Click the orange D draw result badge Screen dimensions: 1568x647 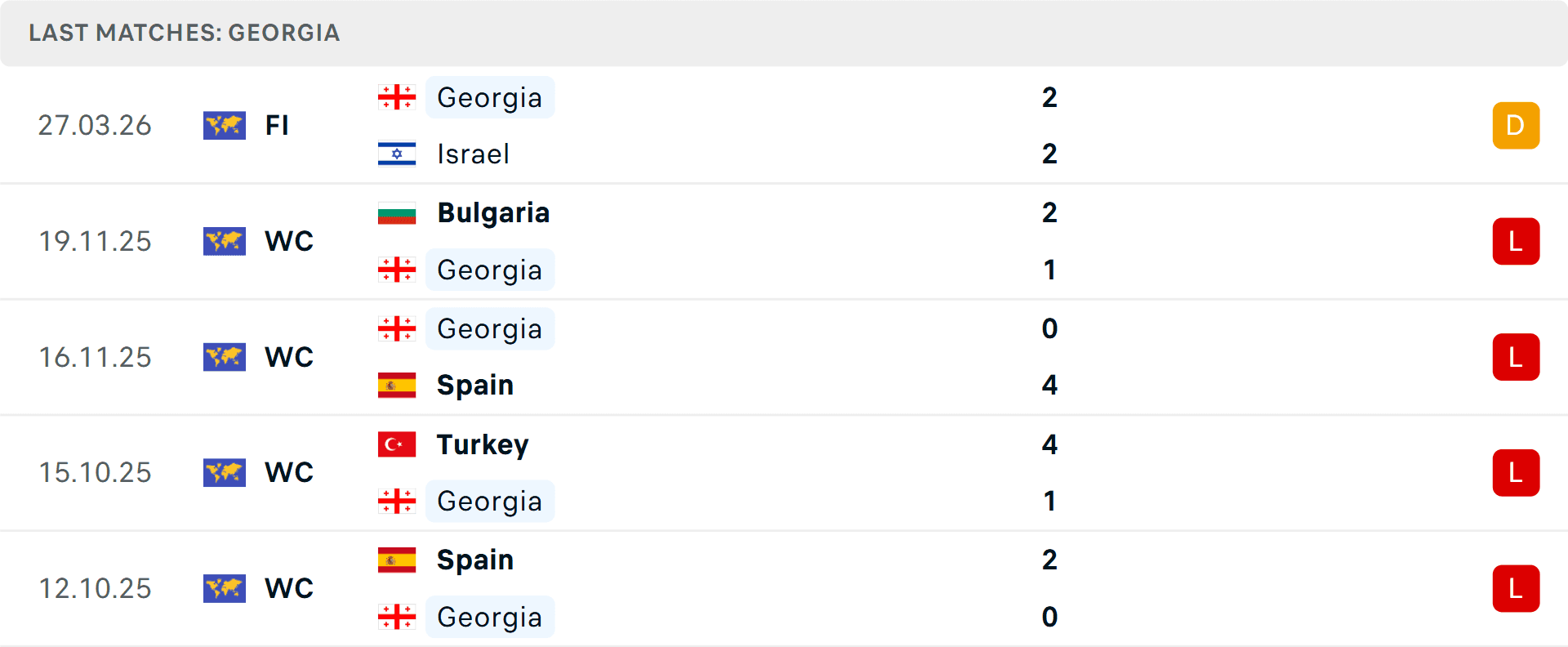pos(1516,126)
